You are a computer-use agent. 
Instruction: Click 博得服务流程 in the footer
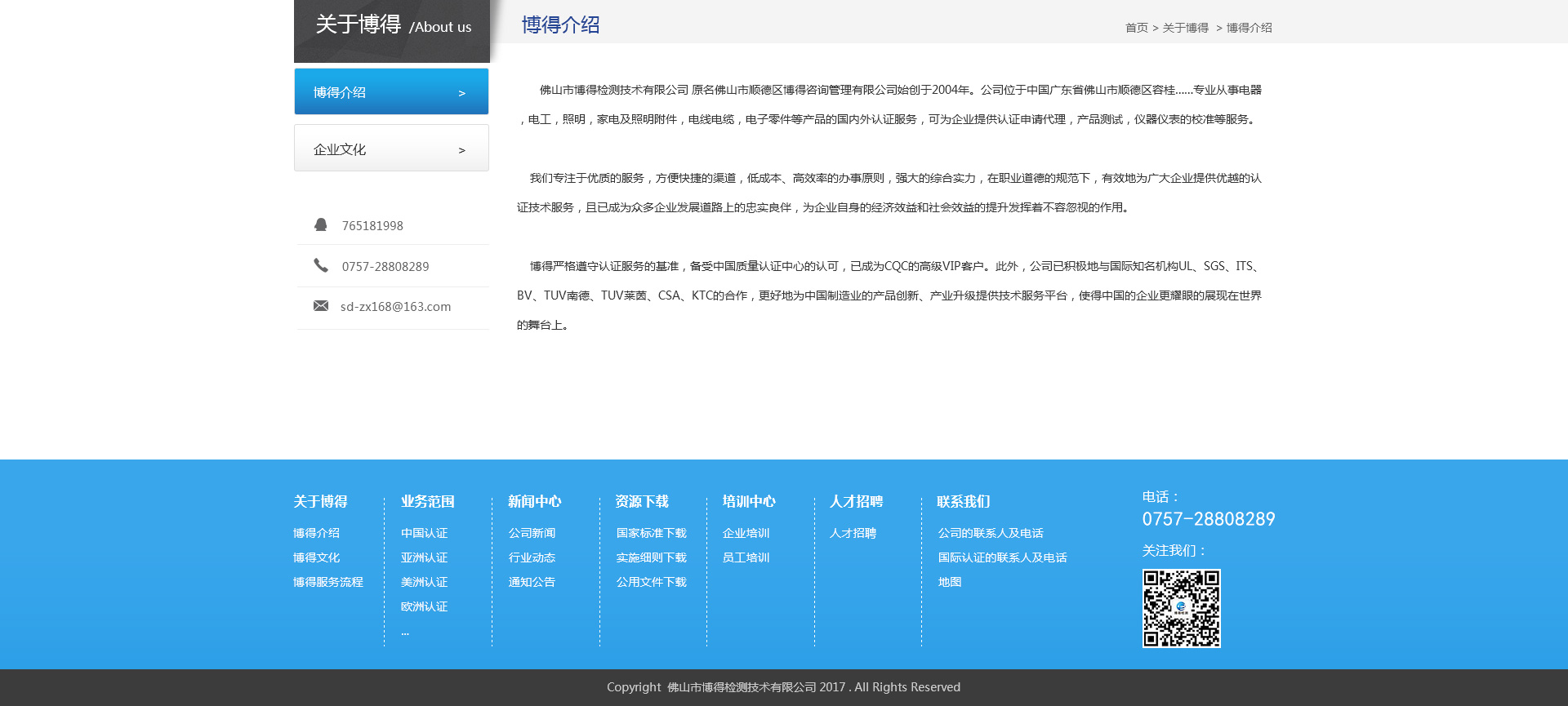[328, 582]
